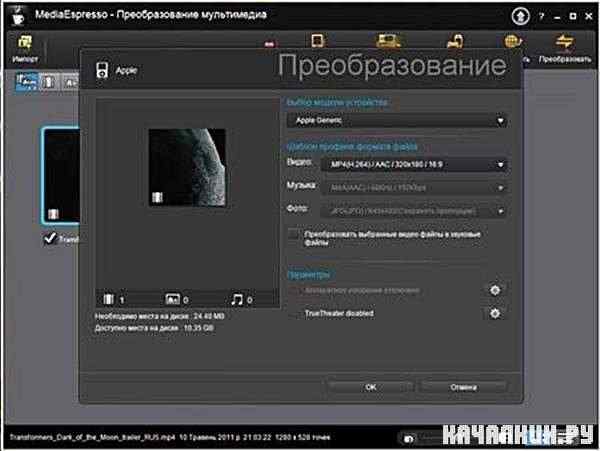Open the Музыка format dropdown
The width and height of the screenshot is (600, 451).
point(414,188)
